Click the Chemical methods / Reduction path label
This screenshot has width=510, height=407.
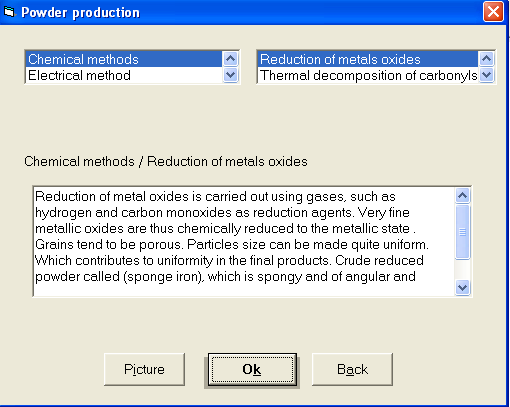tap(166, 161)
